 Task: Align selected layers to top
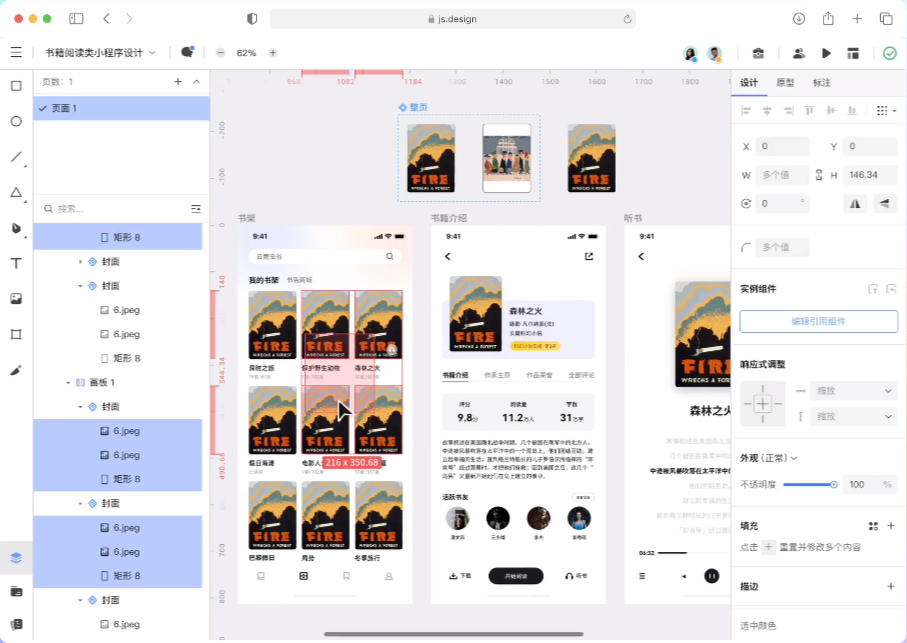(x=809, y=110)
